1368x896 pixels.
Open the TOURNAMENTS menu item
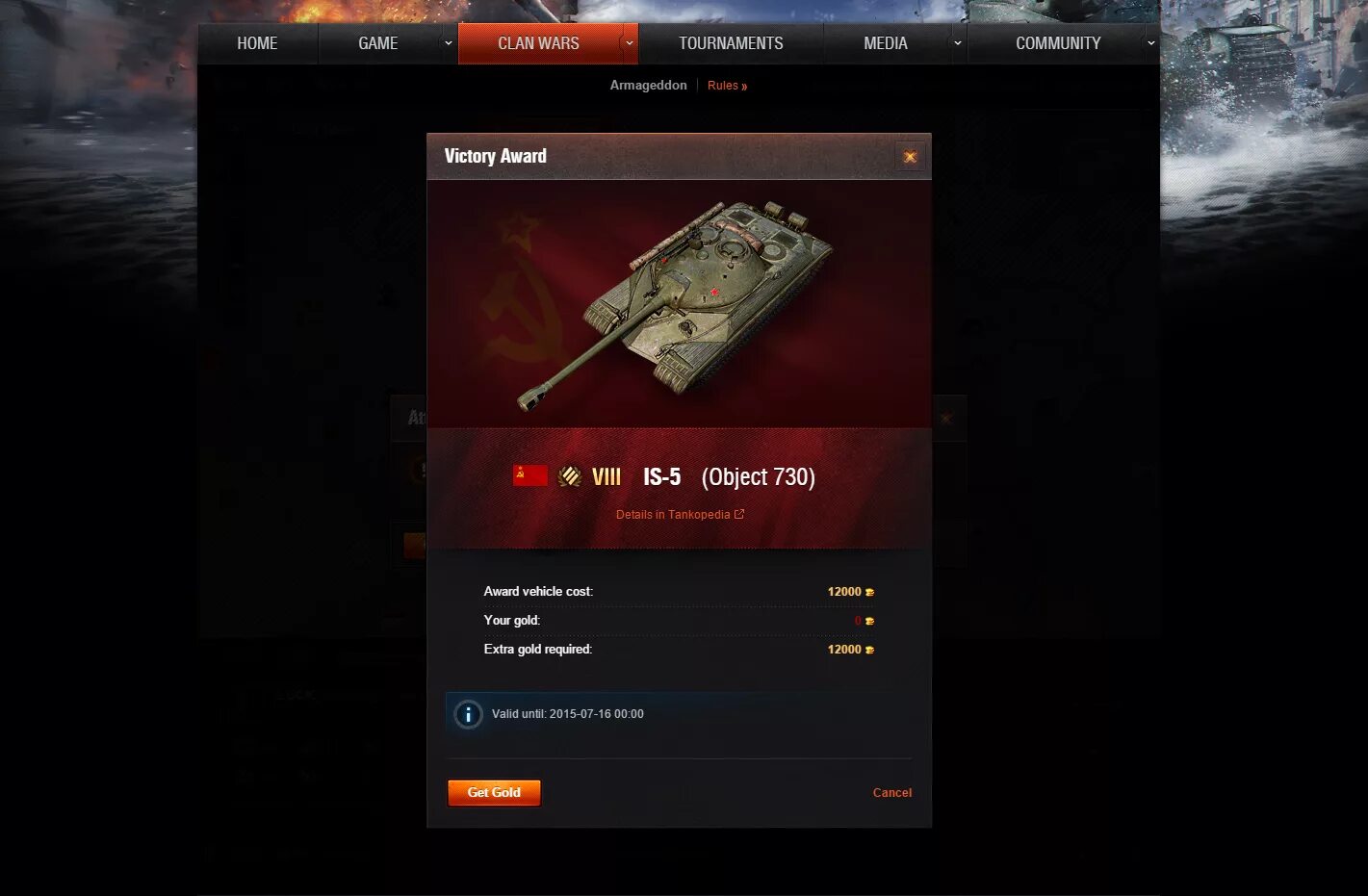[731, 43]
